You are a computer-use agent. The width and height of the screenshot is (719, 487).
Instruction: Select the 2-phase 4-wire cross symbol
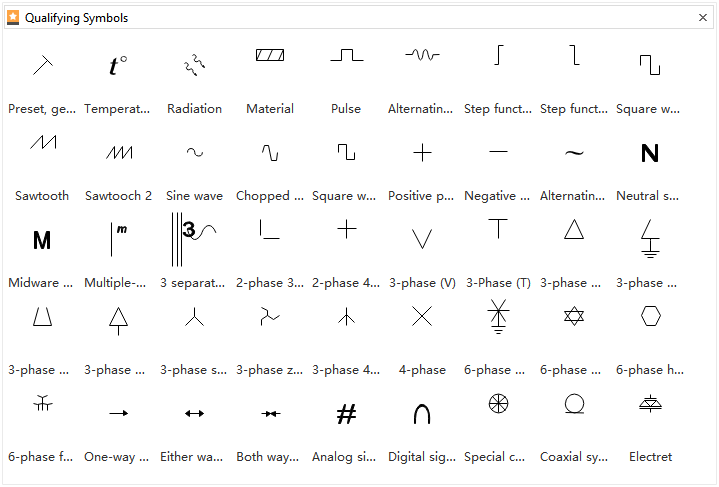347,229
